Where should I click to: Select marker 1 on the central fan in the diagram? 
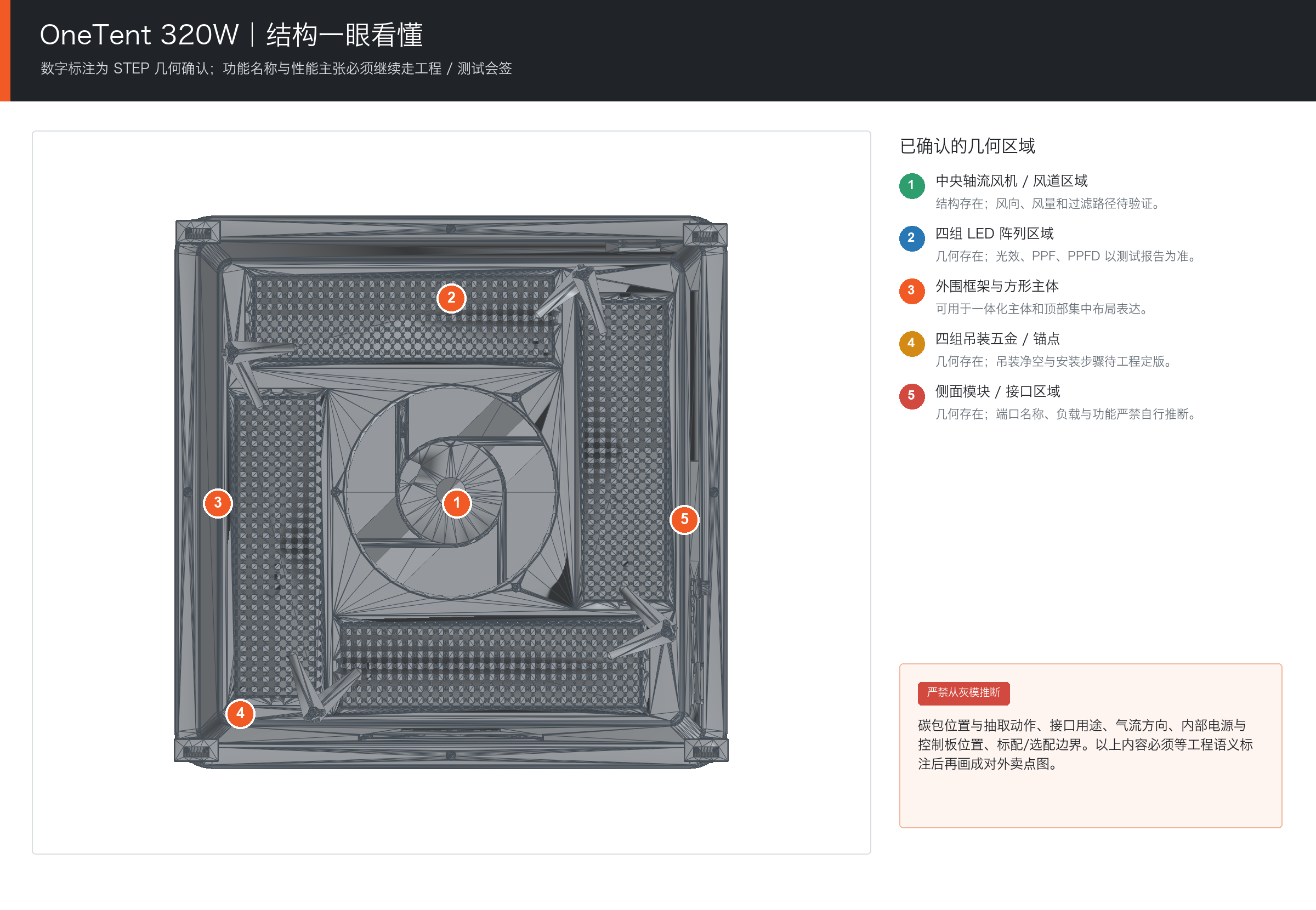point(457,503)
